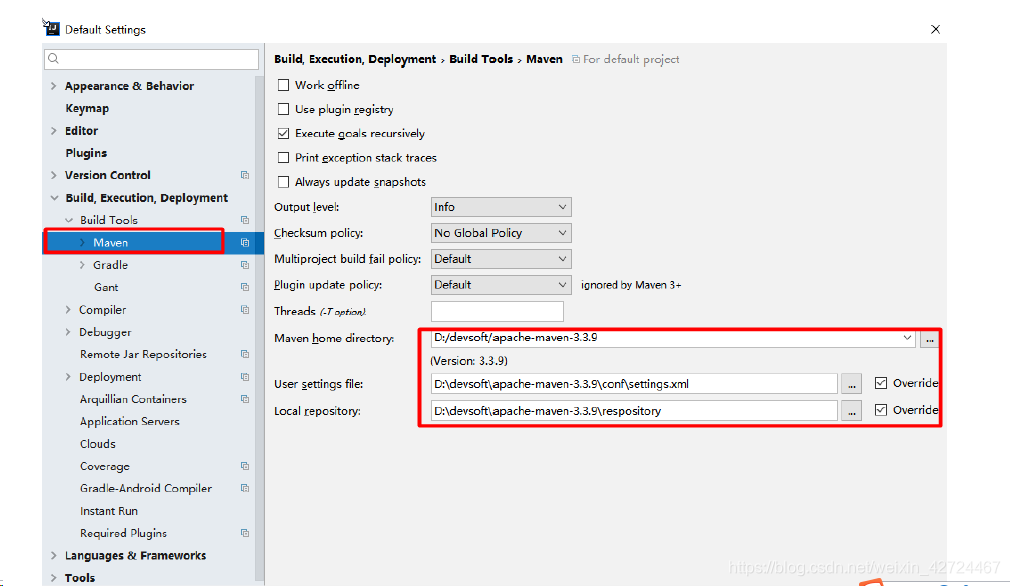Open the Keymap settings page
Screen dimensions: 1010x586
87,108
